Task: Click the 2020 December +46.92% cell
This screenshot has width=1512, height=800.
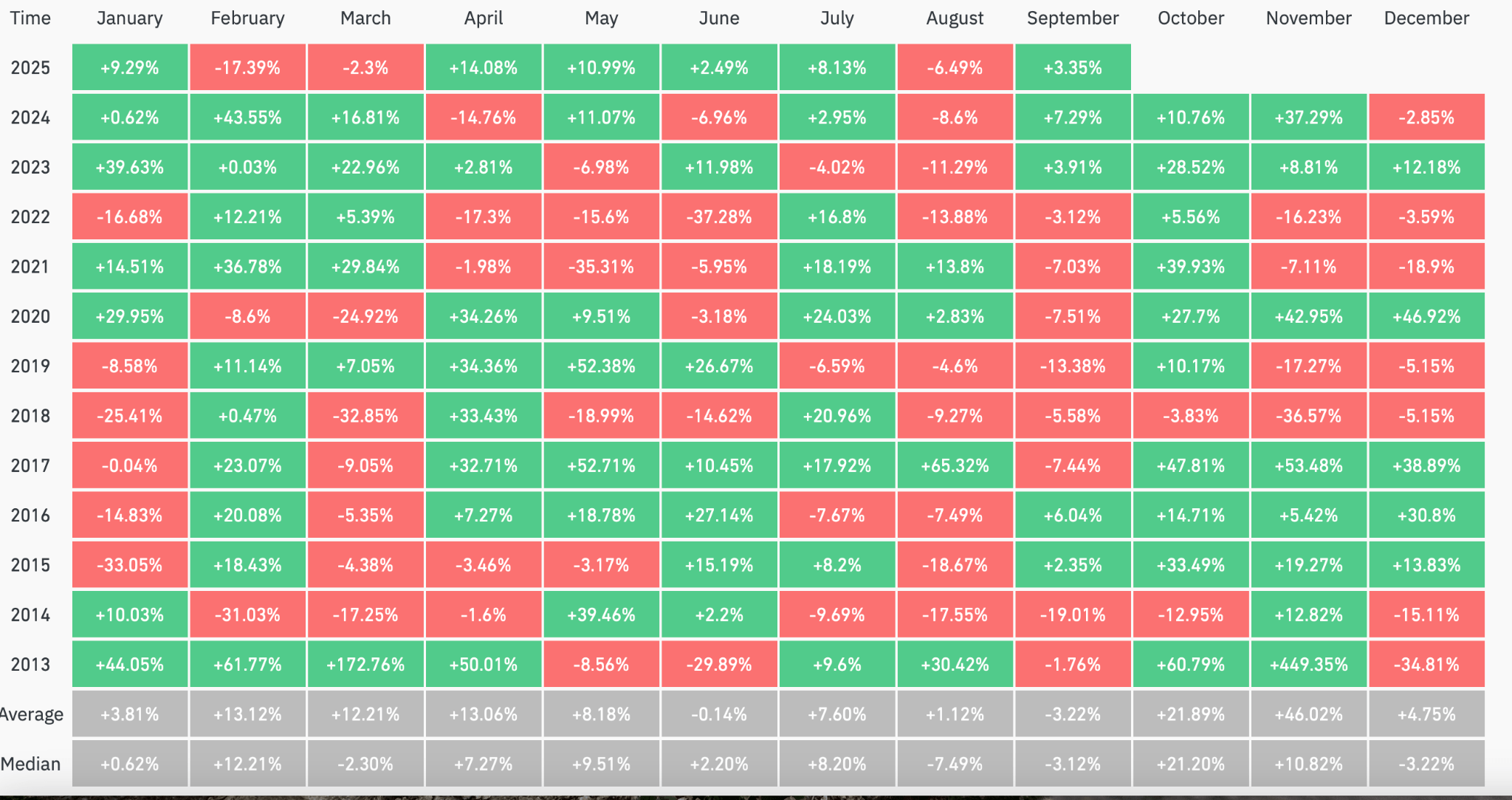Action: point(1426,316)
